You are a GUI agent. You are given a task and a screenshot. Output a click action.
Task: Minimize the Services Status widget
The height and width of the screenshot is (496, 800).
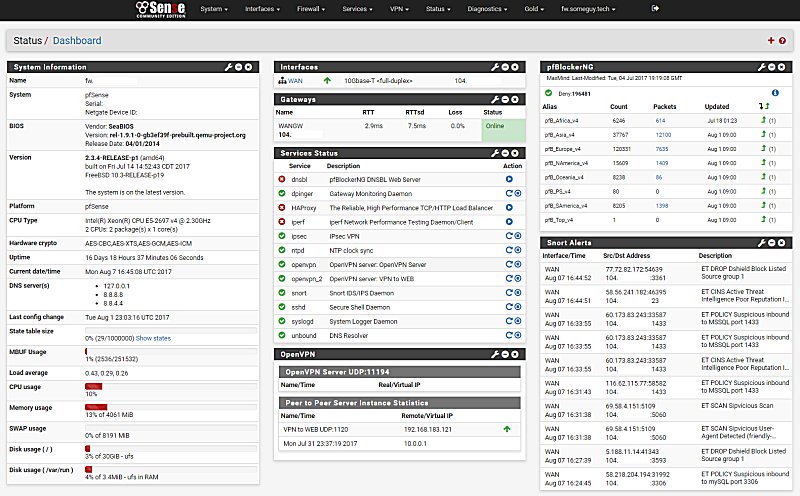[x=505, y=153]
